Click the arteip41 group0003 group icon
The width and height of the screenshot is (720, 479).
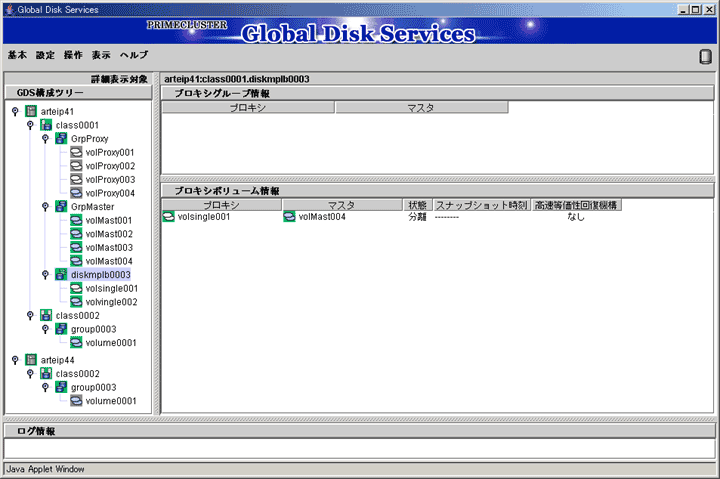pos(61,329)
